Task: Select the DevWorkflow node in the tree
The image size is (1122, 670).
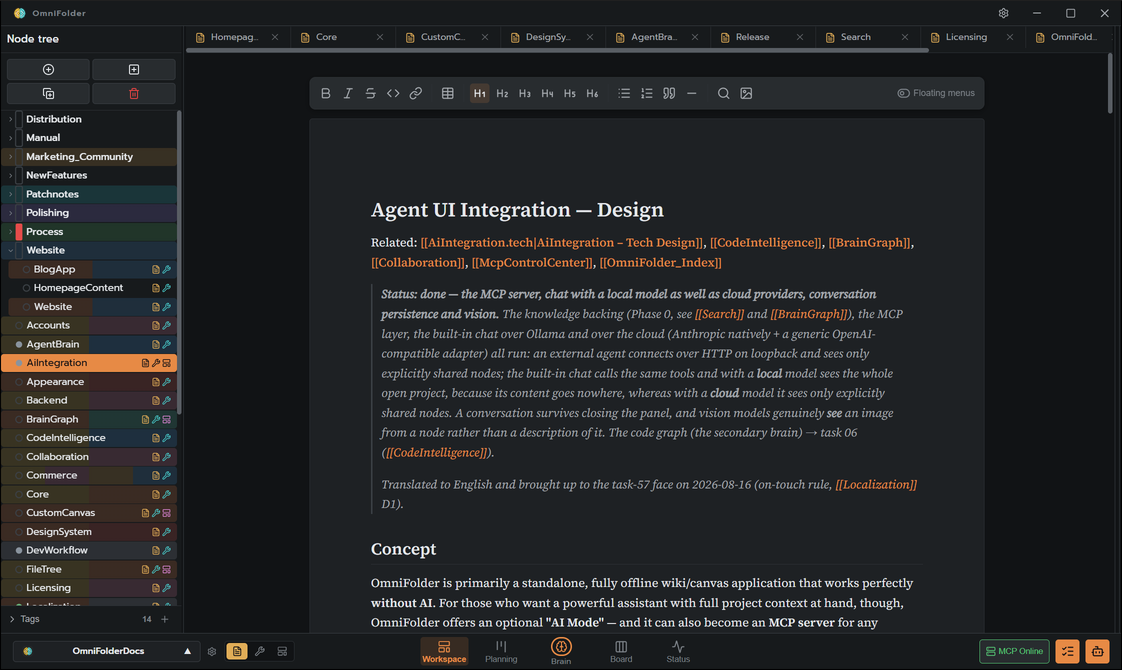Action: tap(89, 550)
